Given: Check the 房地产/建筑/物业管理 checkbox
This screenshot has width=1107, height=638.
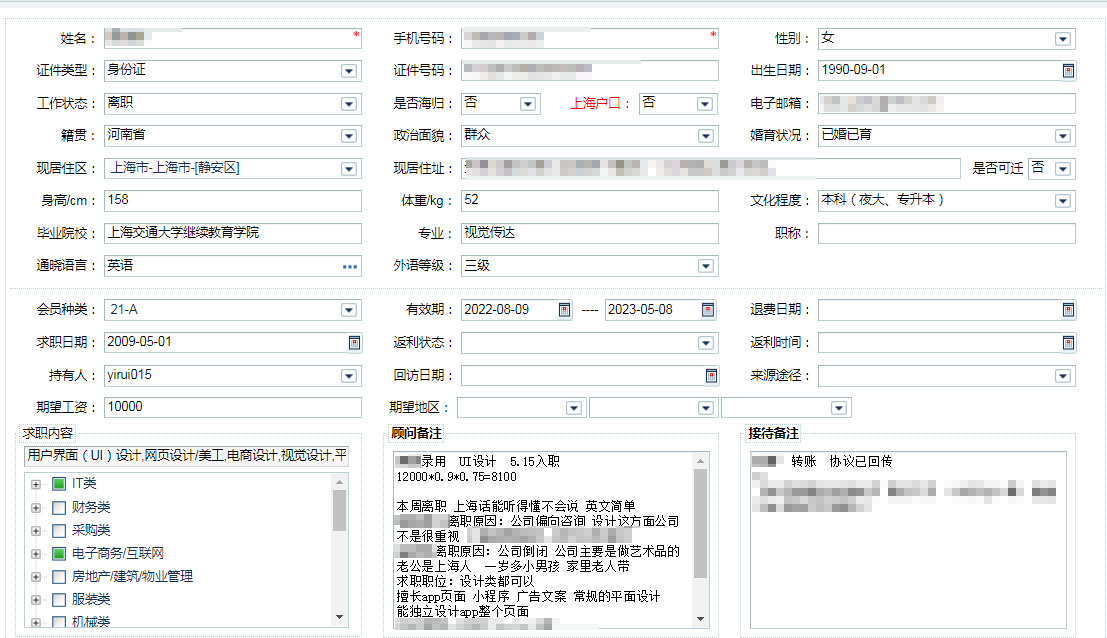Looking at the screenshot, I should pos(59,577).
